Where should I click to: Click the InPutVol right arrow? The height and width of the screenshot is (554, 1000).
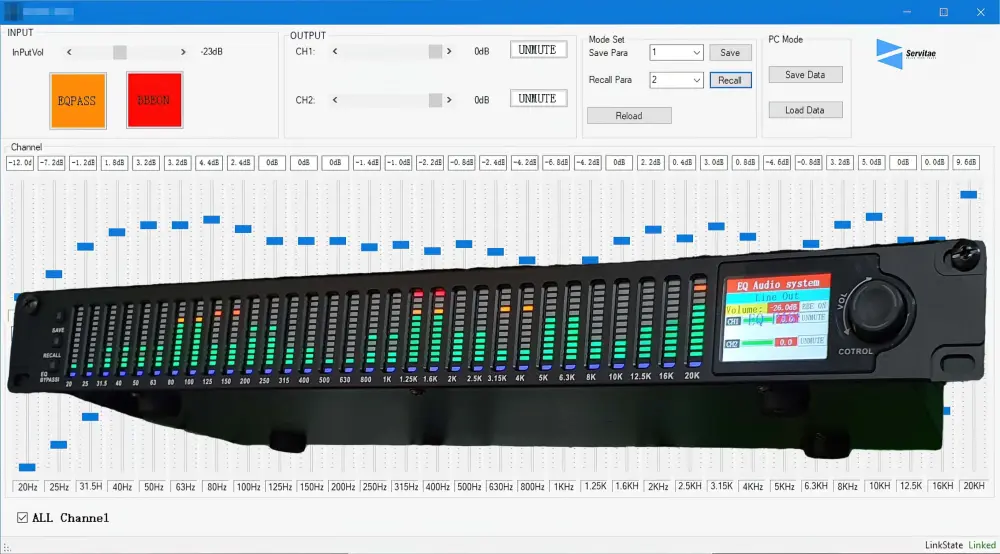click(x=183, y=52)
